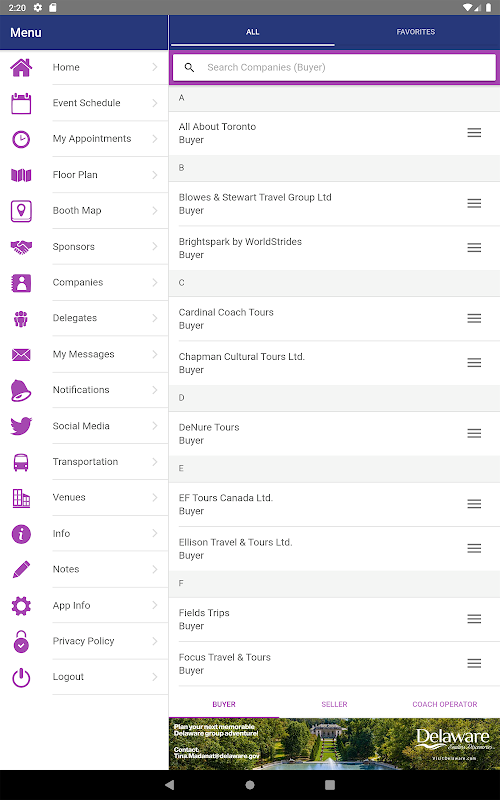Tap the Sponsors handshake icon
Image resolution: width=500 pixels, height=800 pixels.
[x=21, y=247]
